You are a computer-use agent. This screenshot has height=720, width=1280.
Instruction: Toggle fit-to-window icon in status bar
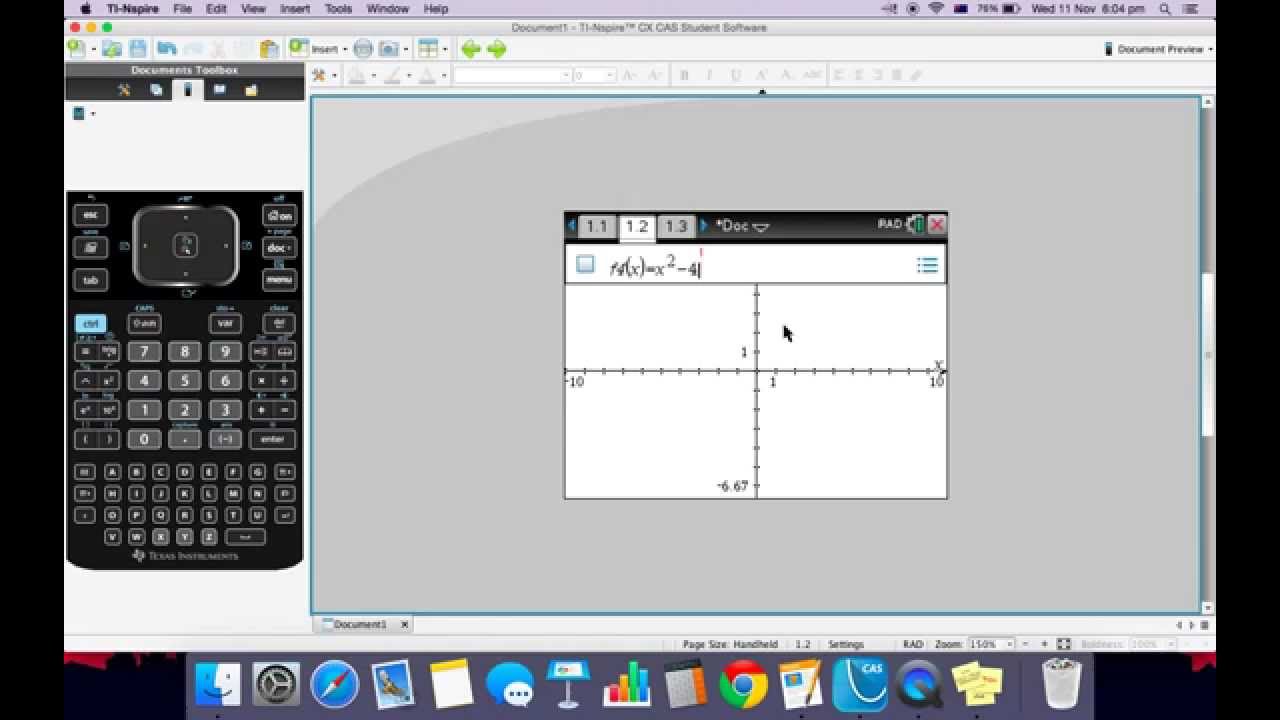1064,644
